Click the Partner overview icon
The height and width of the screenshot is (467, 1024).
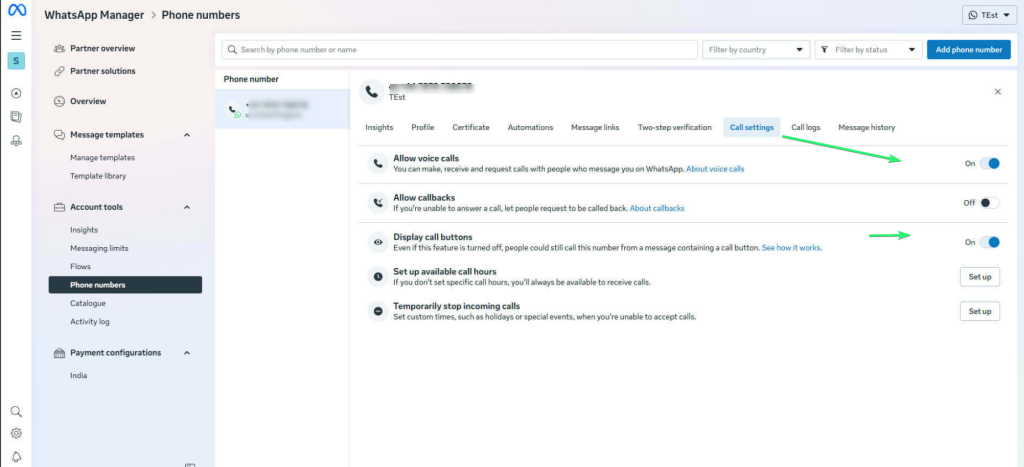pyautogui.click(x=60, y=48)
